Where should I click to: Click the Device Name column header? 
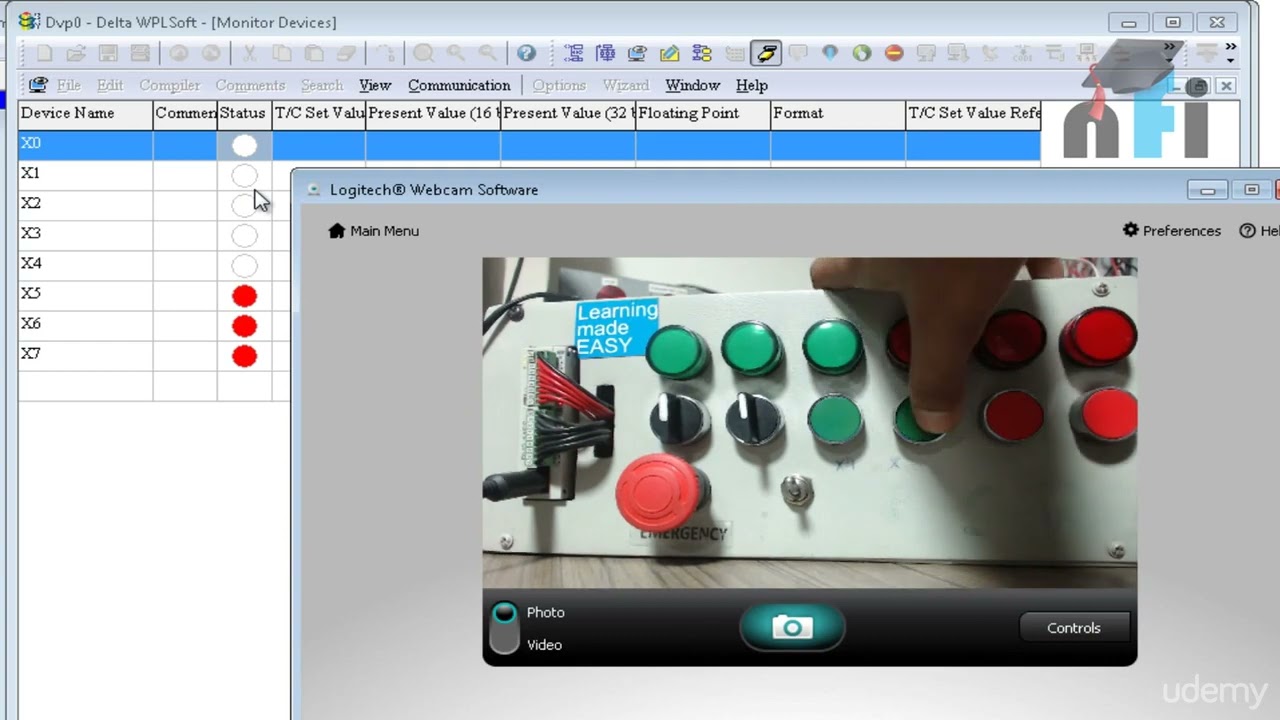[85, 114]
